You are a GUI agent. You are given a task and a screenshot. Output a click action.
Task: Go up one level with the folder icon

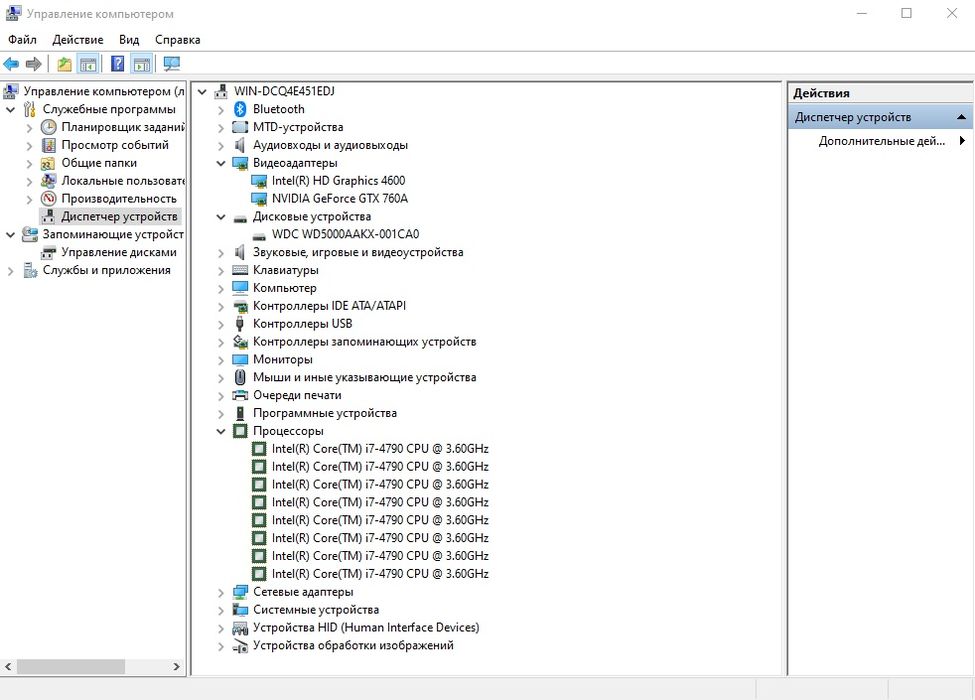pyautogui.click(x=64, y=63)
